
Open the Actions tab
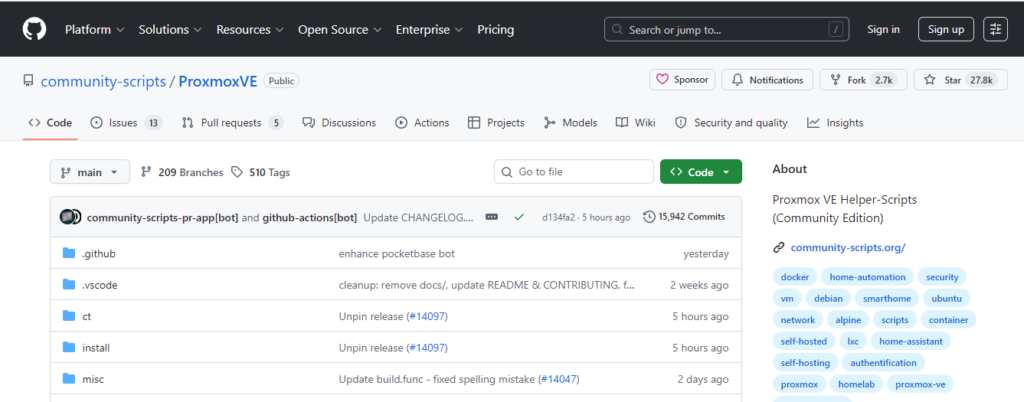tap(423, 123)
